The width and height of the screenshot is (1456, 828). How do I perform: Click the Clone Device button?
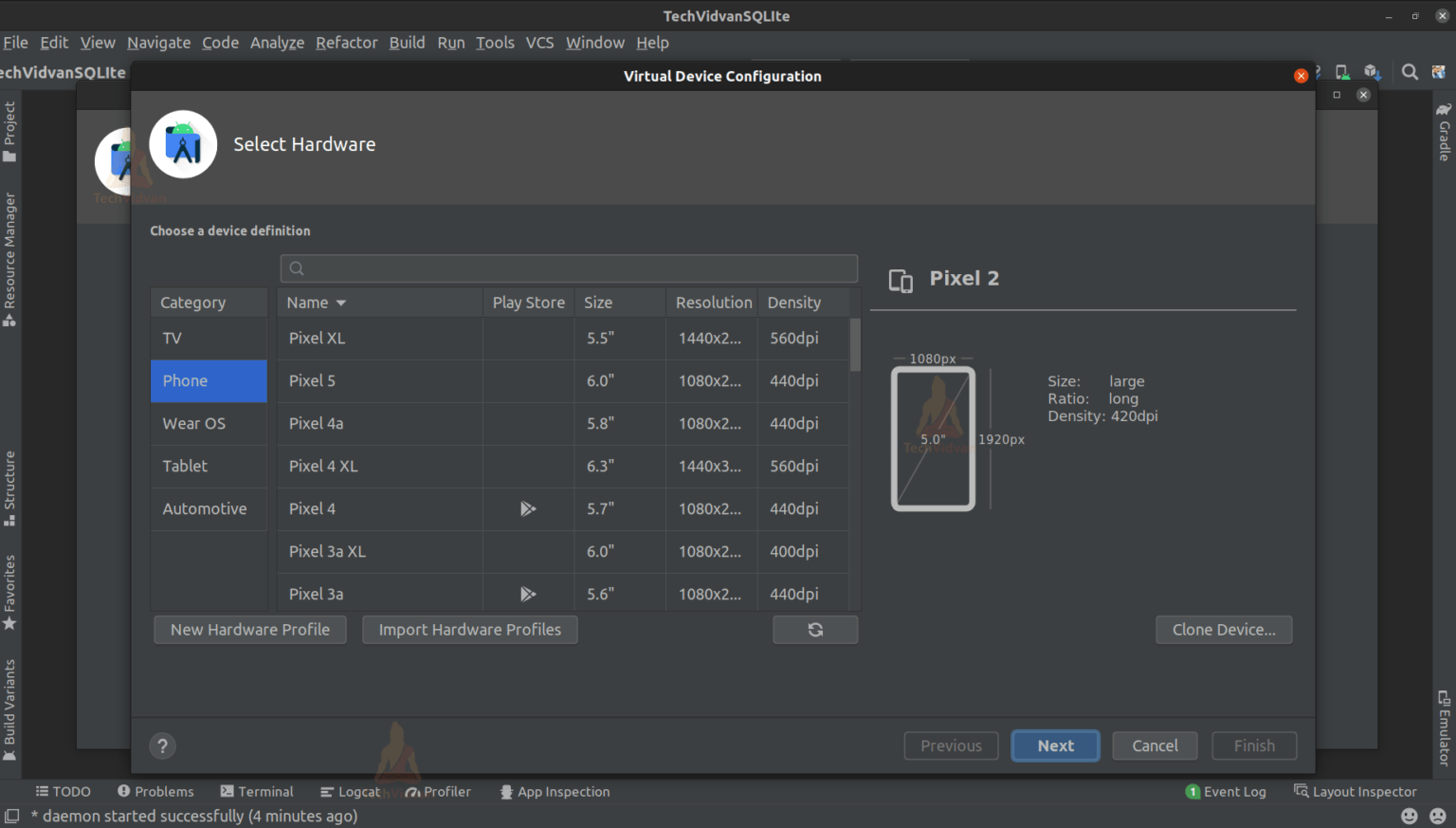pyautogui.click(x=1224, y=629)
